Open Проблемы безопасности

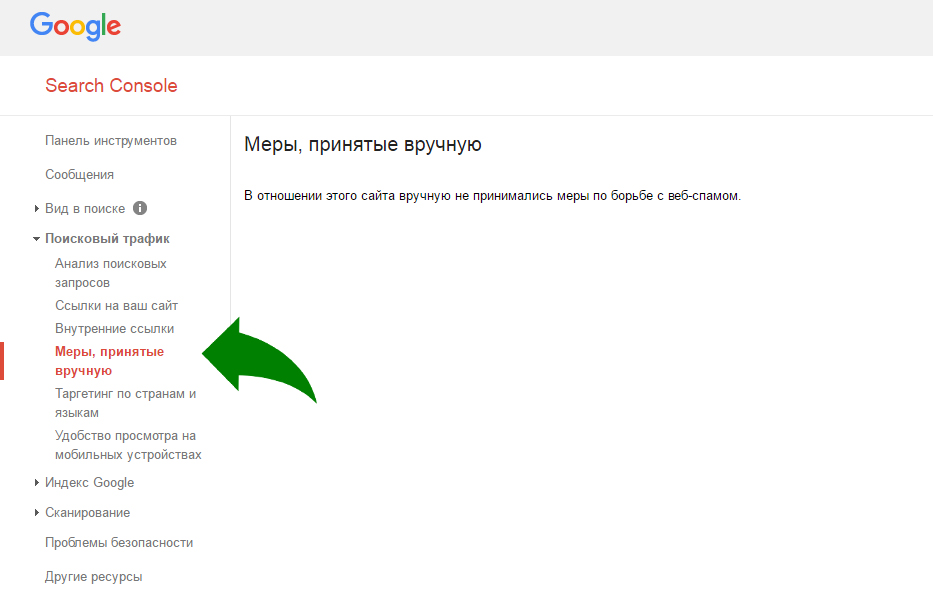(x=119, y=542)
